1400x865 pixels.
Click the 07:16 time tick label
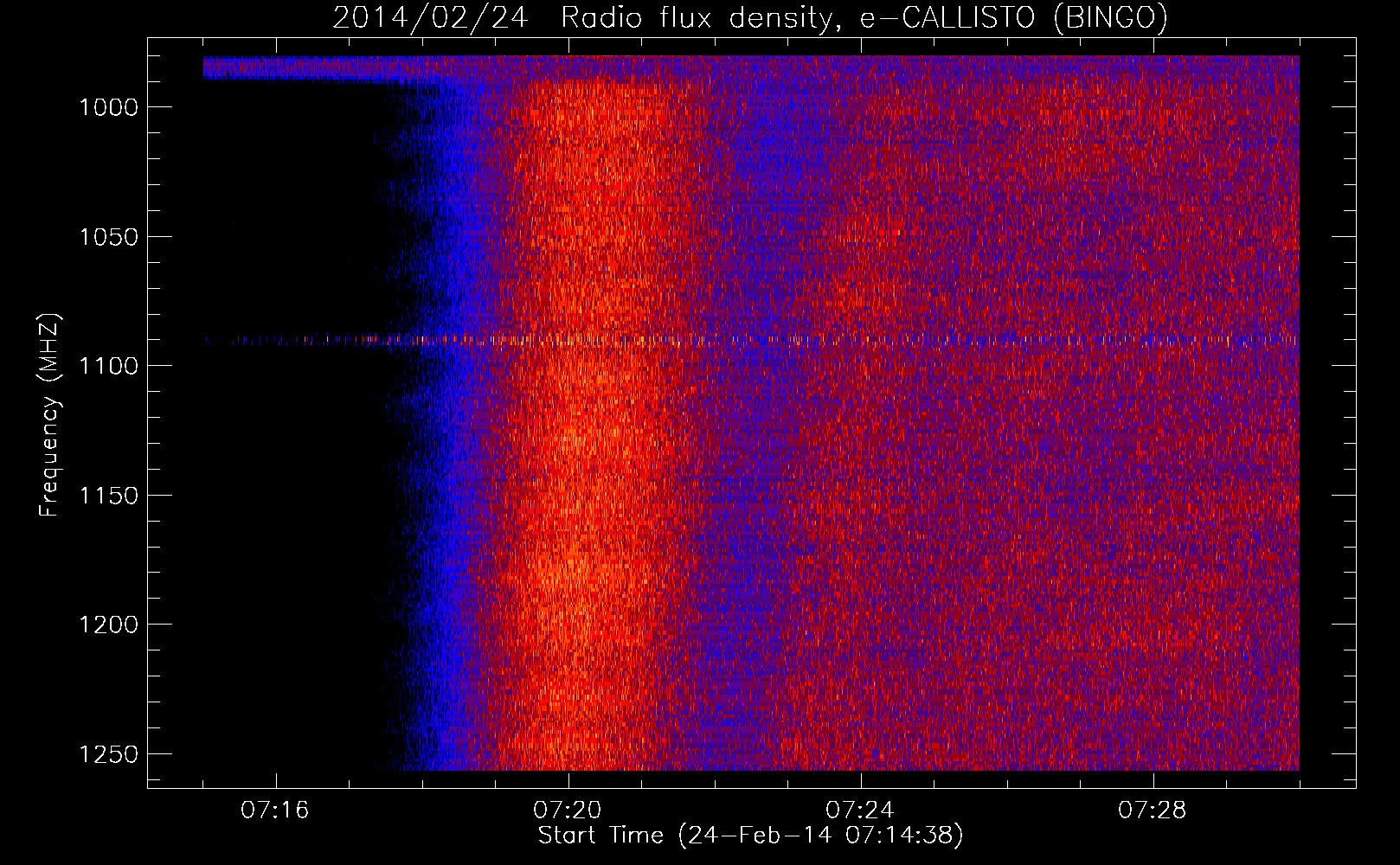pos(275,811)
